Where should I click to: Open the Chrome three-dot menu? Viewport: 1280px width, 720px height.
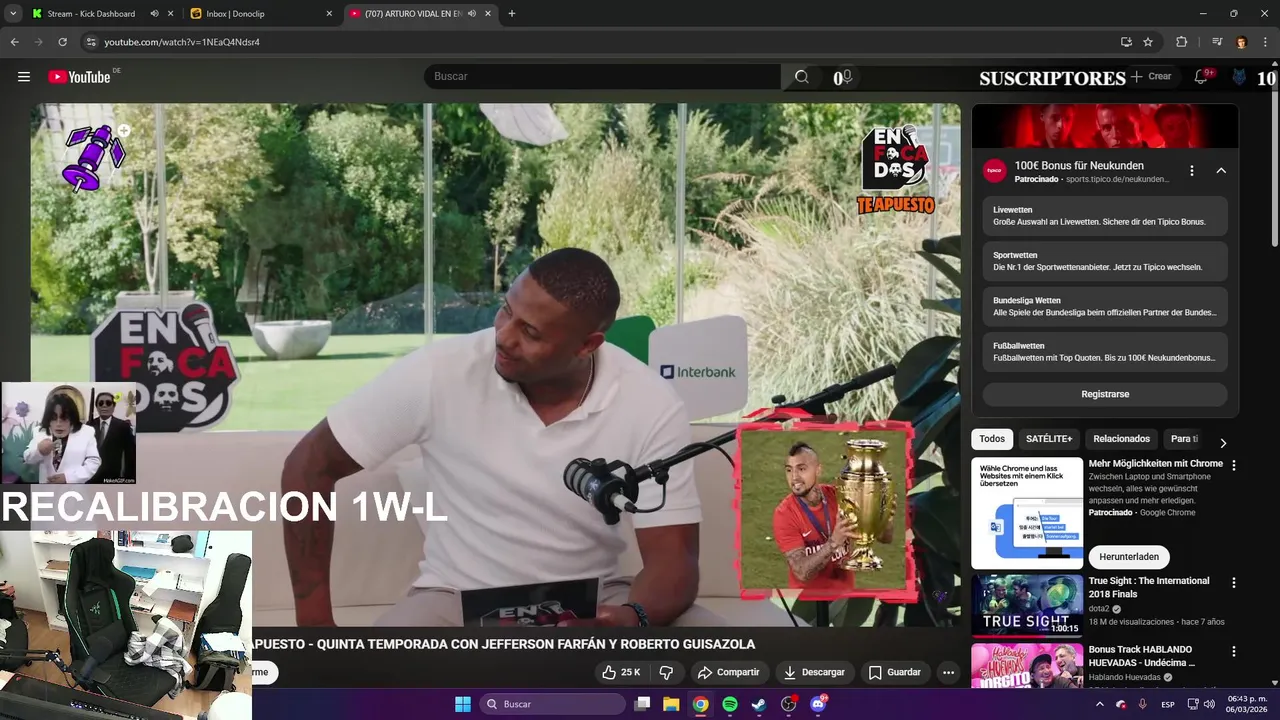[1264, 42]
